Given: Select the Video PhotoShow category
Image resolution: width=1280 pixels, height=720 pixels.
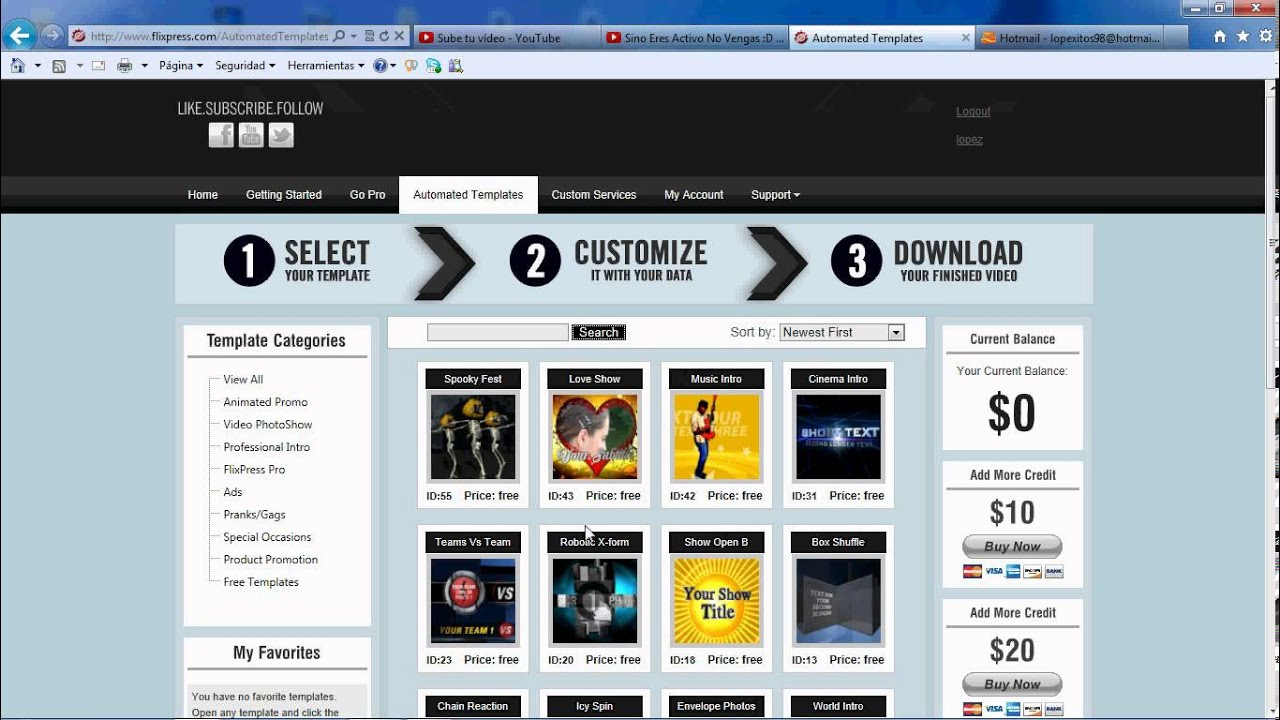Looking at the screenshot, I should pos(268,425).
